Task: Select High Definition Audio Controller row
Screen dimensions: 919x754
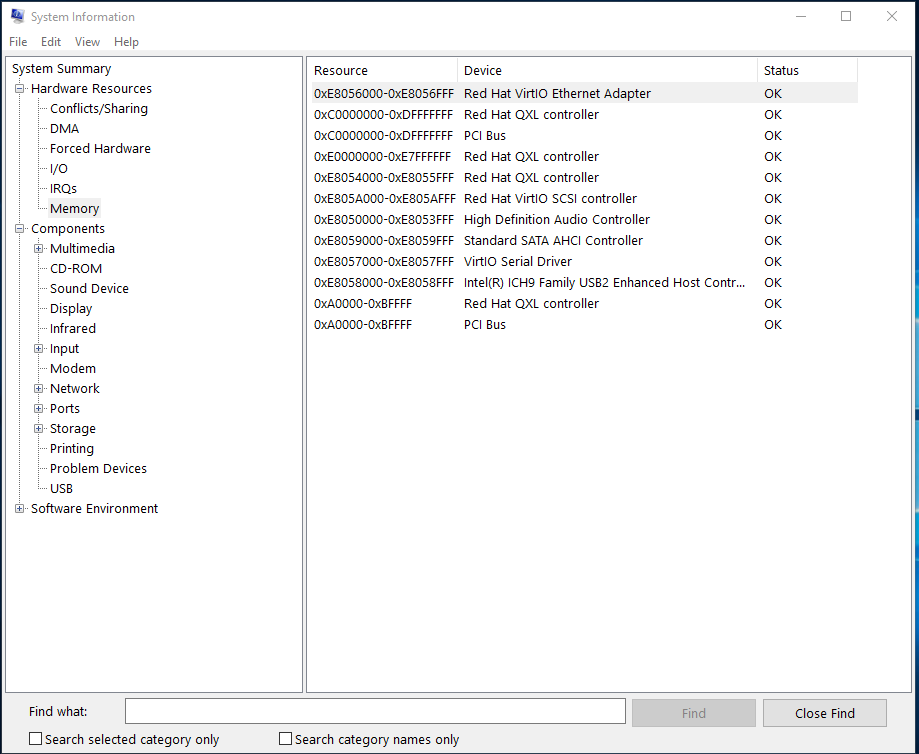Action: click(584, 220)
